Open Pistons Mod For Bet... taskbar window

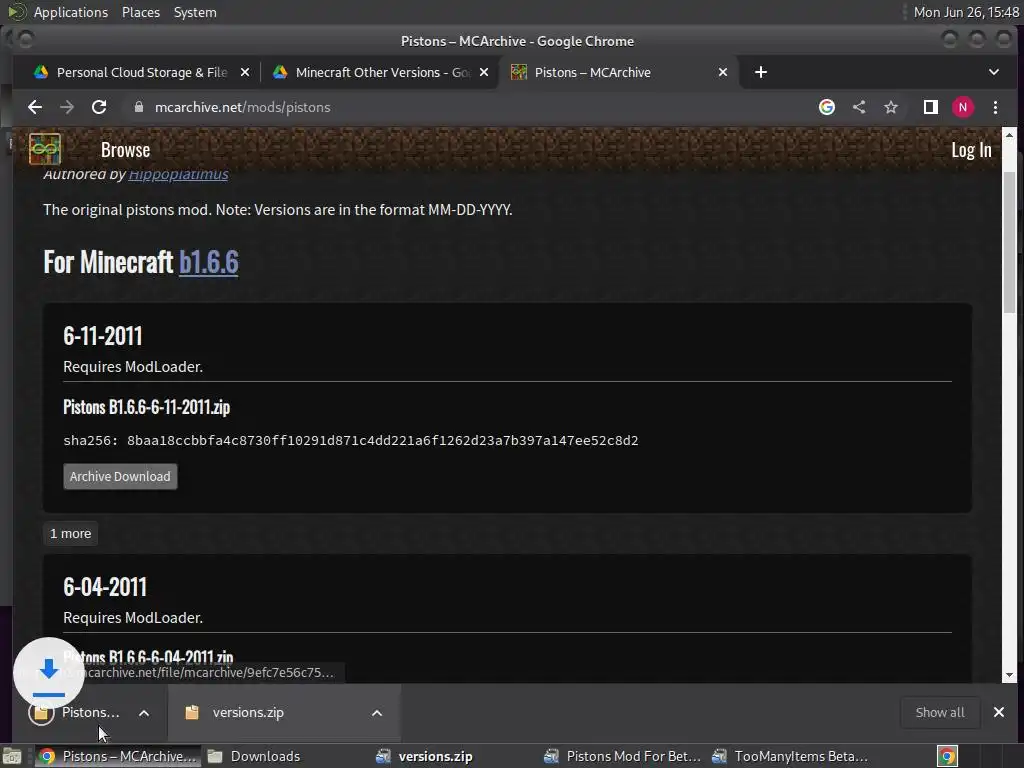623,756
